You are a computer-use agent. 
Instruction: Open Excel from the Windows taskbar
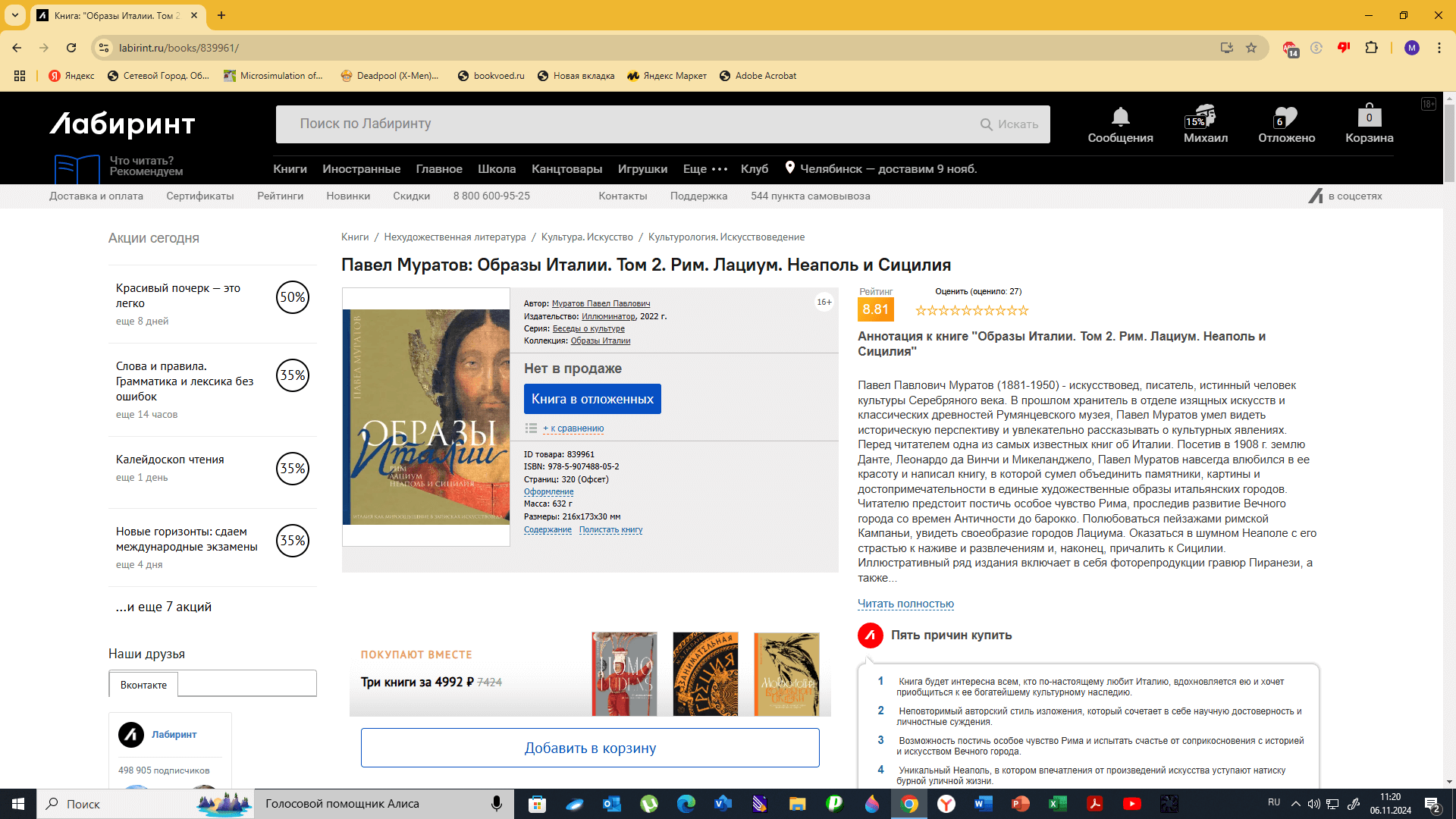[x=1058, y=804]
